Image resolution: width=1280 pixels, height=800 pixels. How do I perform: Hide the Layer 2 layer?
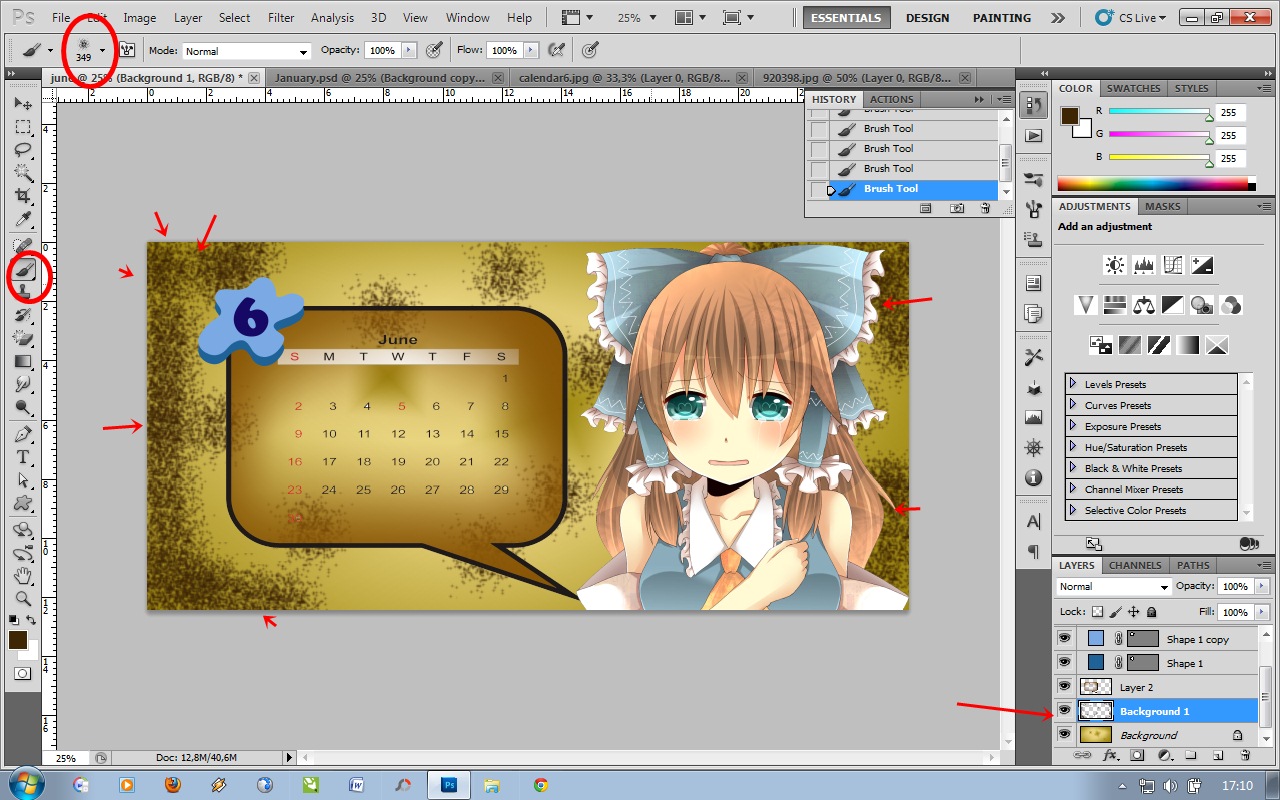point(1064,687)
